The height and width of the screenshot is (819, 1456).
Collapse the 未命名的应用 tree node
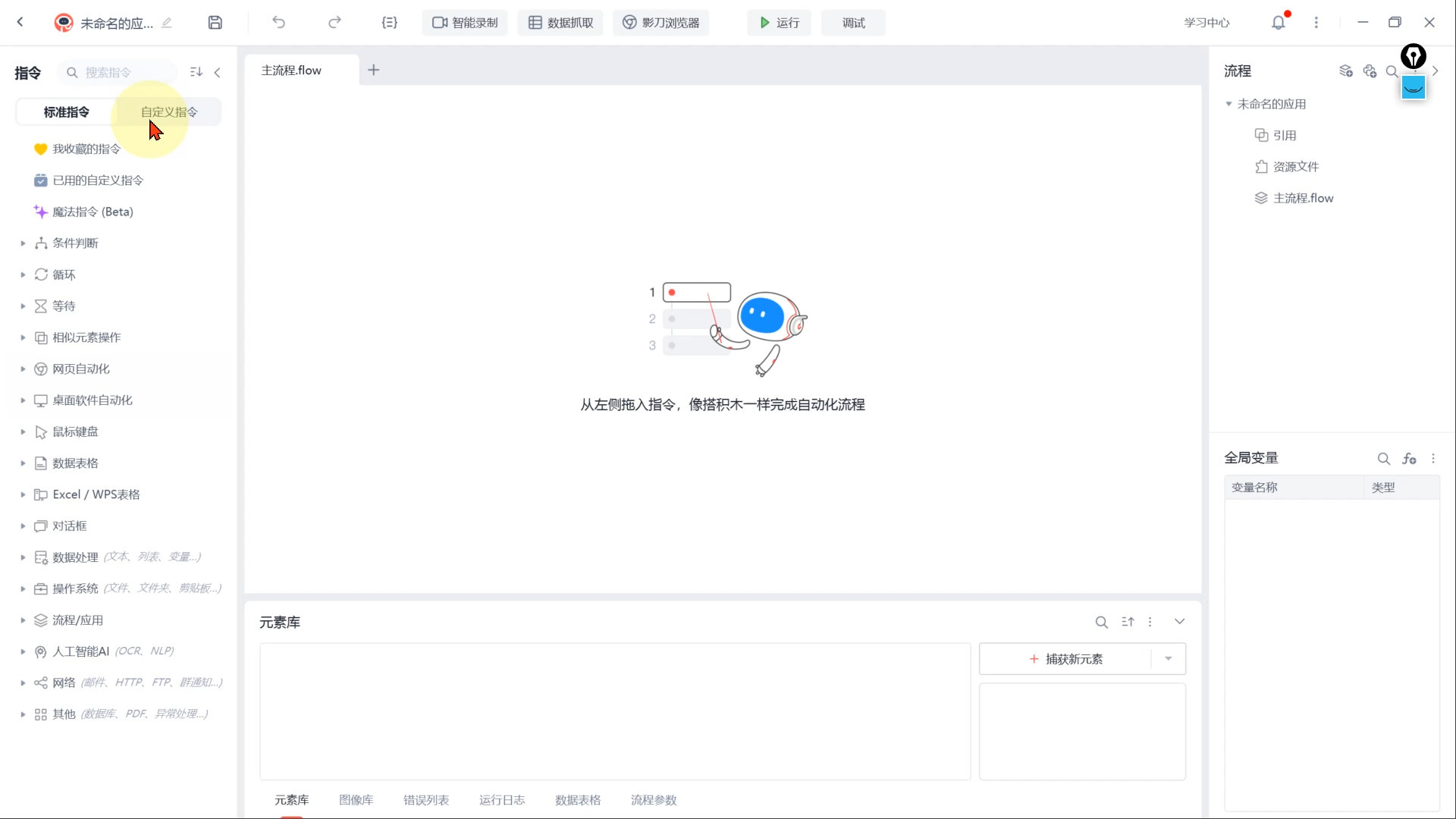(1230, 104)
